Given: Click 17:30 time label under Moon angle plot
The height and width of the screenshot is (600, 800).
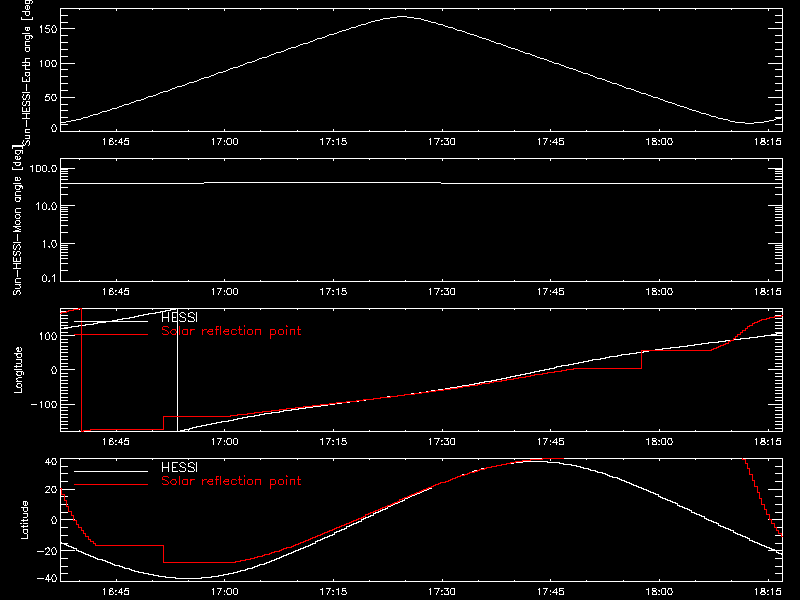Looking at the screenshot, I should pyautogui.click(x=442, y=291).
